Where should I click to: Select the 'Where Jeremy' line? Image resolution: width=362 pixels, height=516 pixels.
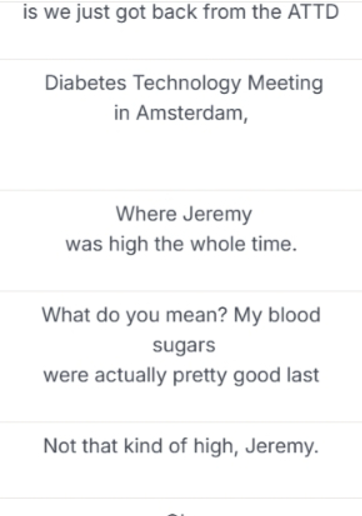point(184,214)
